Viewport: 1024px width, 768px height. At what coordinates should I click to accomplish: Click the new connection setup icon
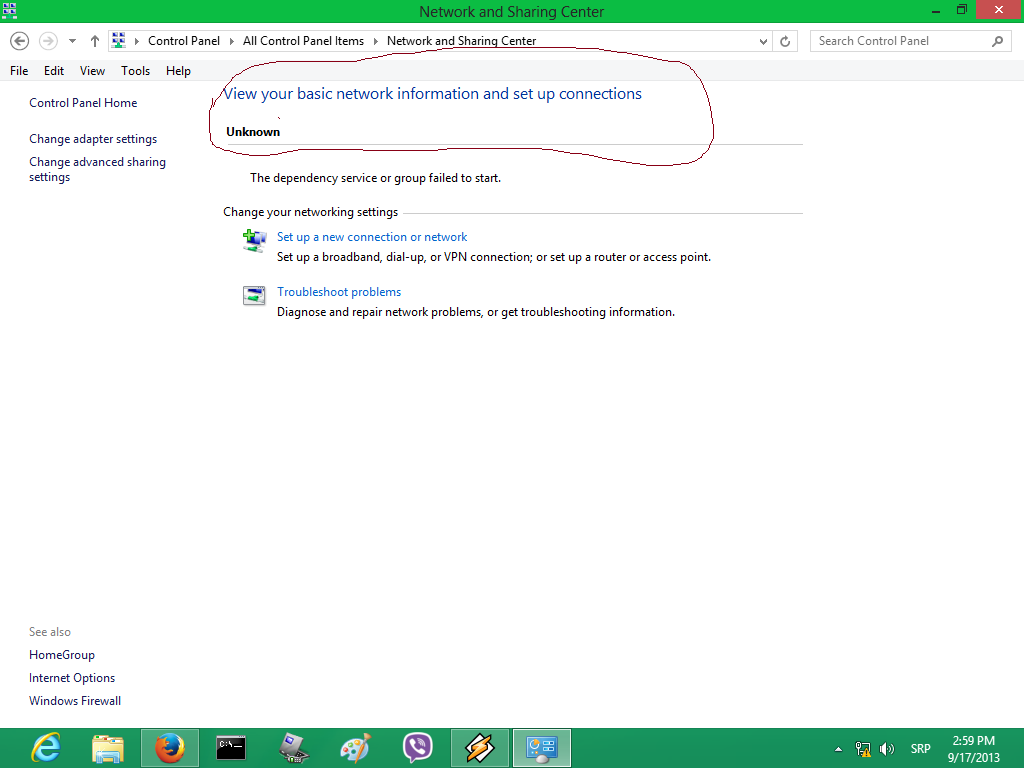click(x=254, y=241)
